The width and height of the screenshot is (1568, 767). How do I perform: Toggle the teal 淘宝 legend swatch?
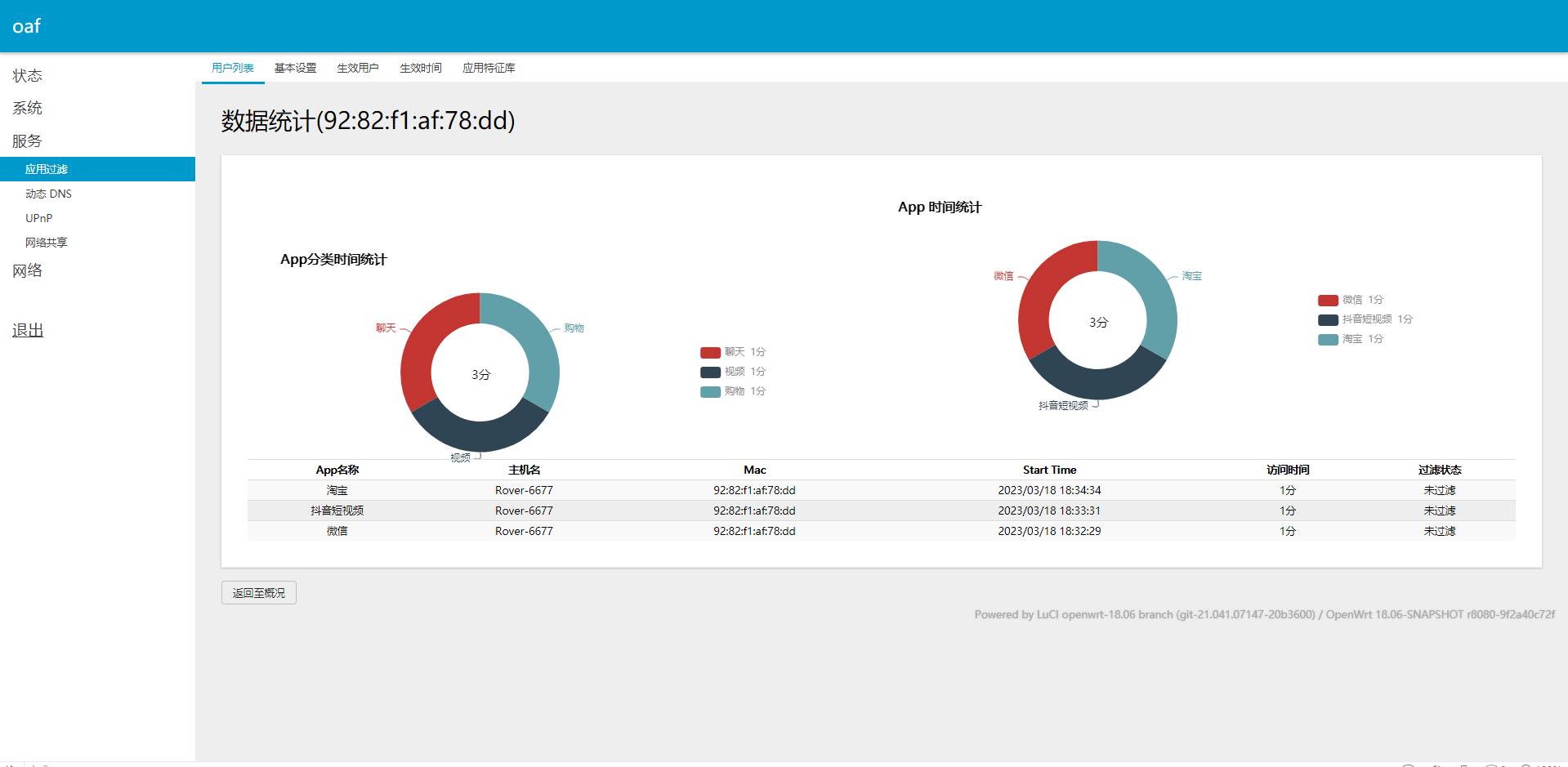[x=1328, y=339]
